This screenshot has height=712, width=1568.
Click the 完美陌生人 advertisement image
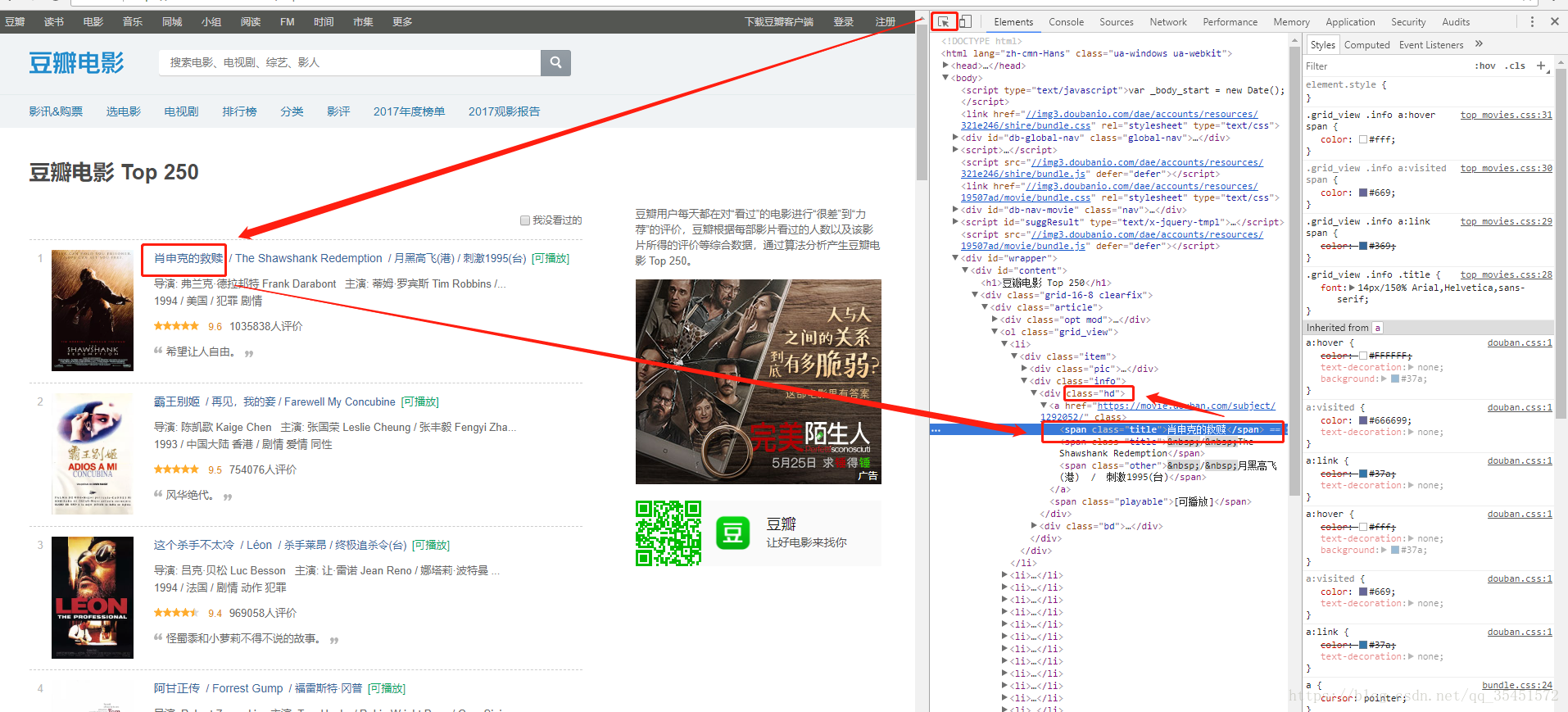759,382
